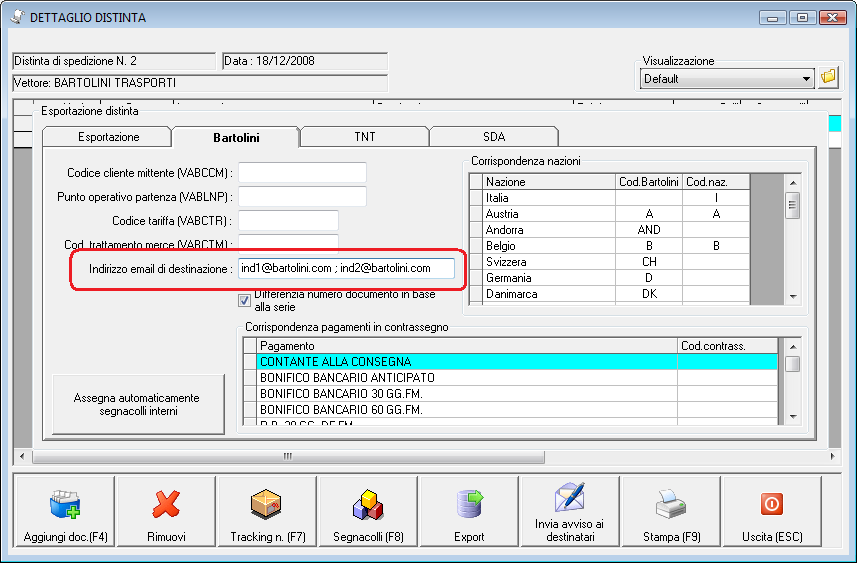
Task: Click horizontal scrollbar right arrow
Action: point(832,456)
